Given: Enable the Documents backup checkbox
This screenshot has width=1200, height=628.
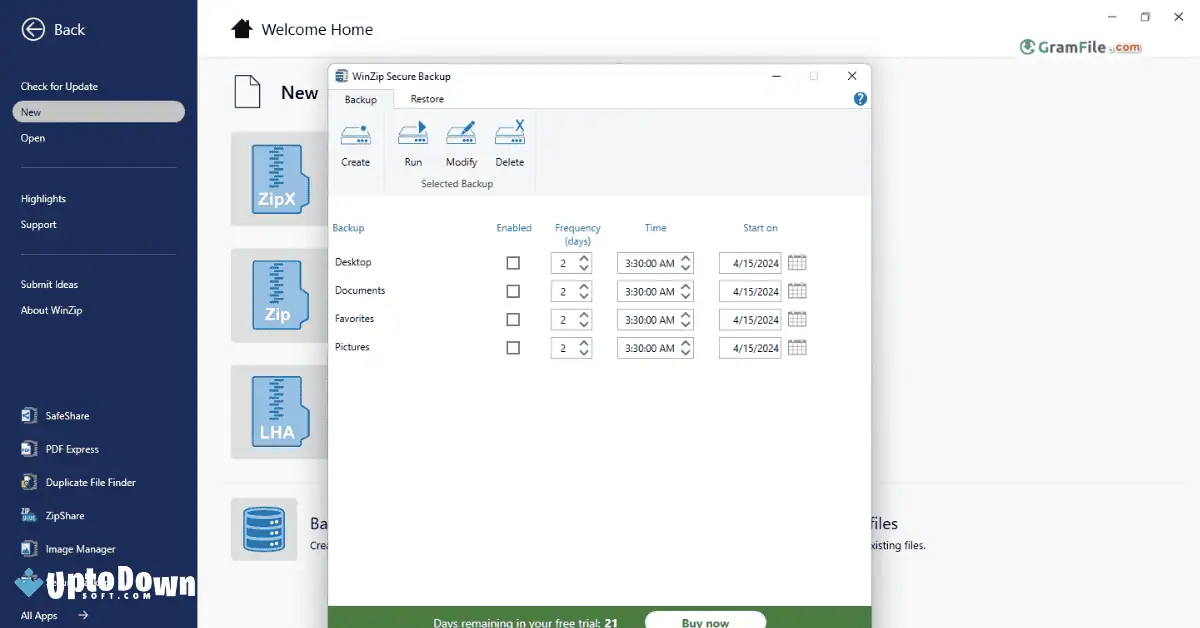Looking at the screenshot, I should point(513,291).
